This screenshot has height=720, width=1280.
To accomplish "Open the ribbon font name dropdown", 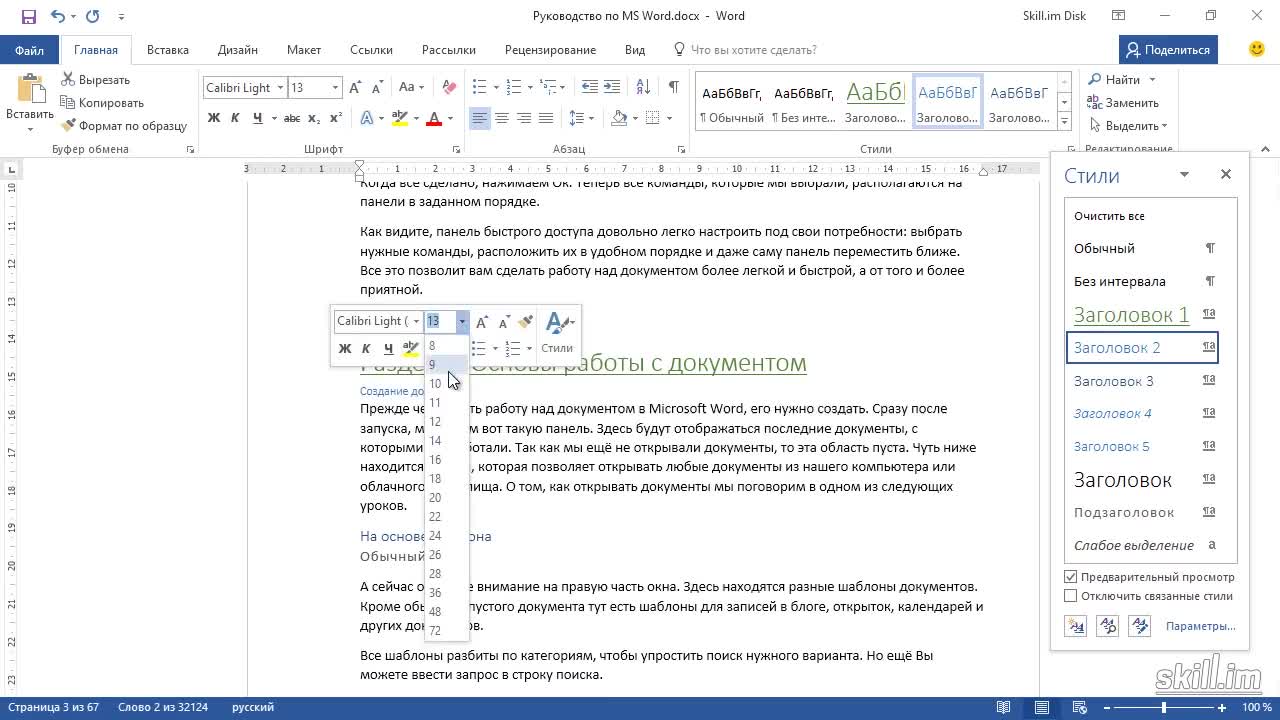I will [281, 88].
